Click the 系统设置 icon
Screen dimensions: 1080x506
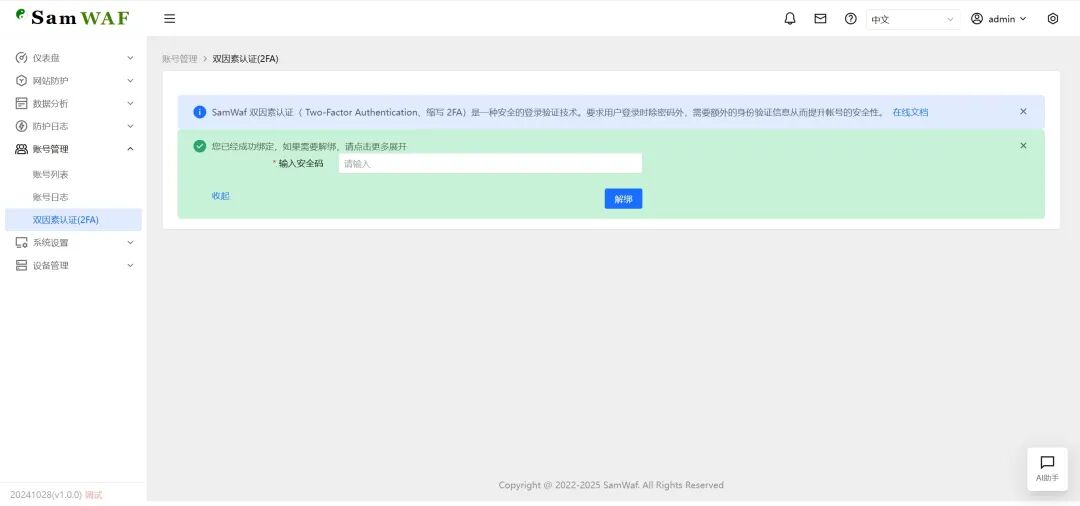pyautogui.click(x=21, y=242)
